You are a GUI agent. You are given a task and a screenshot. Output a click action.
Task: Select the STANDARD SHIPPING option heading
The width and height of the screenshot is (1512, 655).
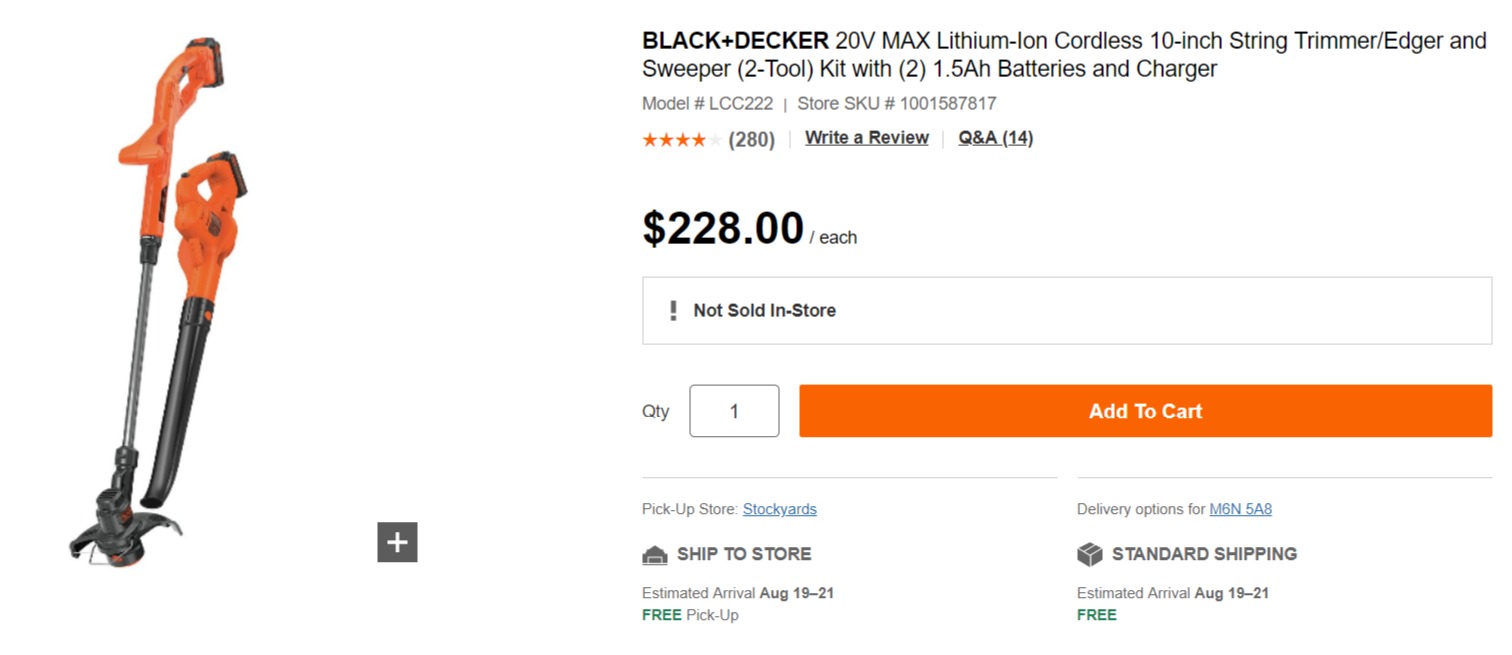(1204, 554)
